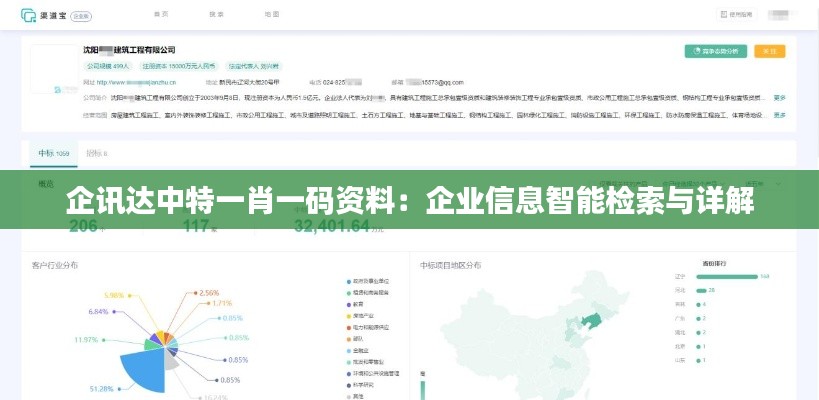Screen dimensions: 819x400
Task: Select the 法定代表人 tag
Action: pyautogui.click(x=253, y=66)
